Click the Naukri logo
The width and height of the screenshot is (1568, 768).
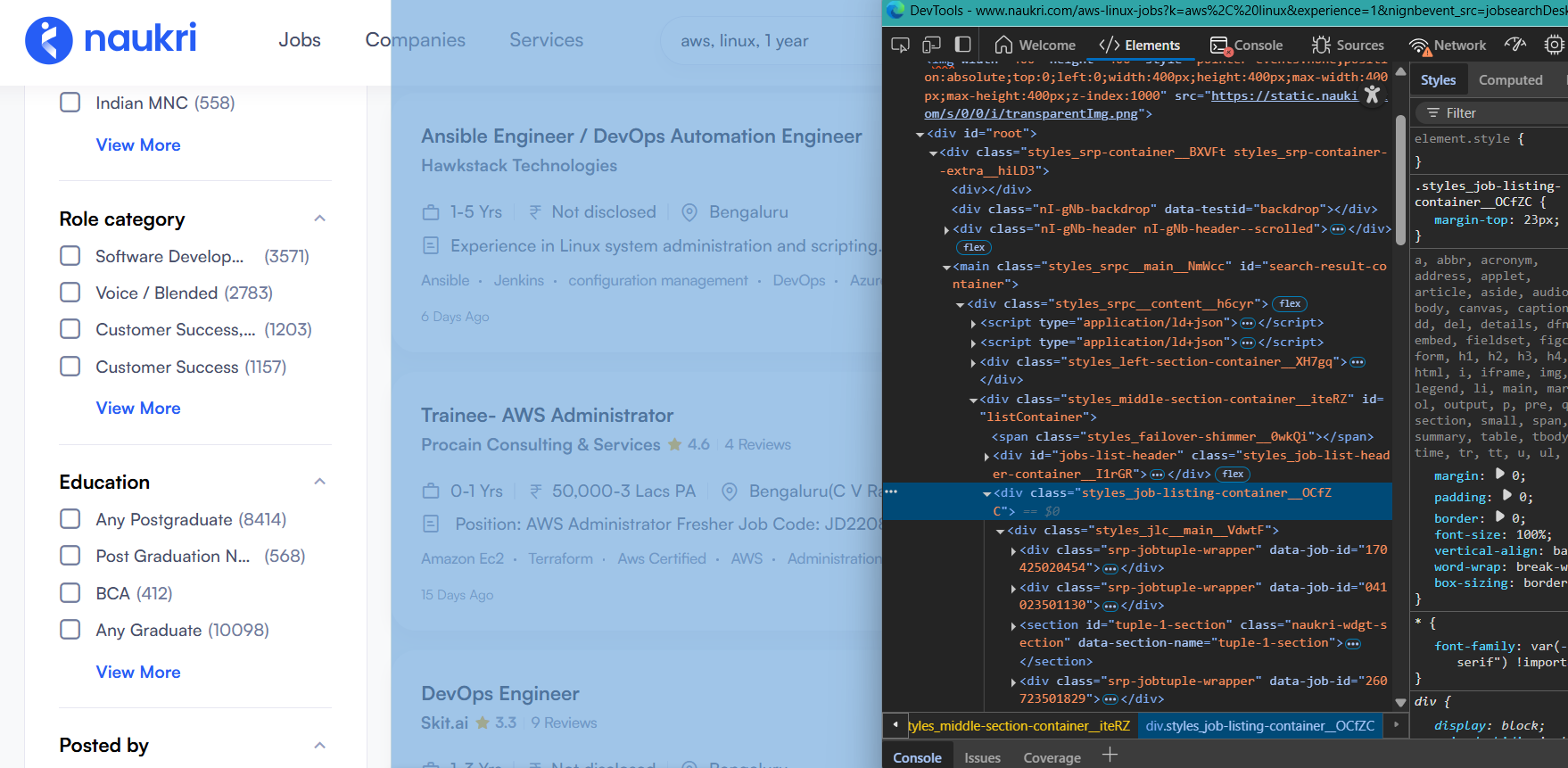coord(111,40)
